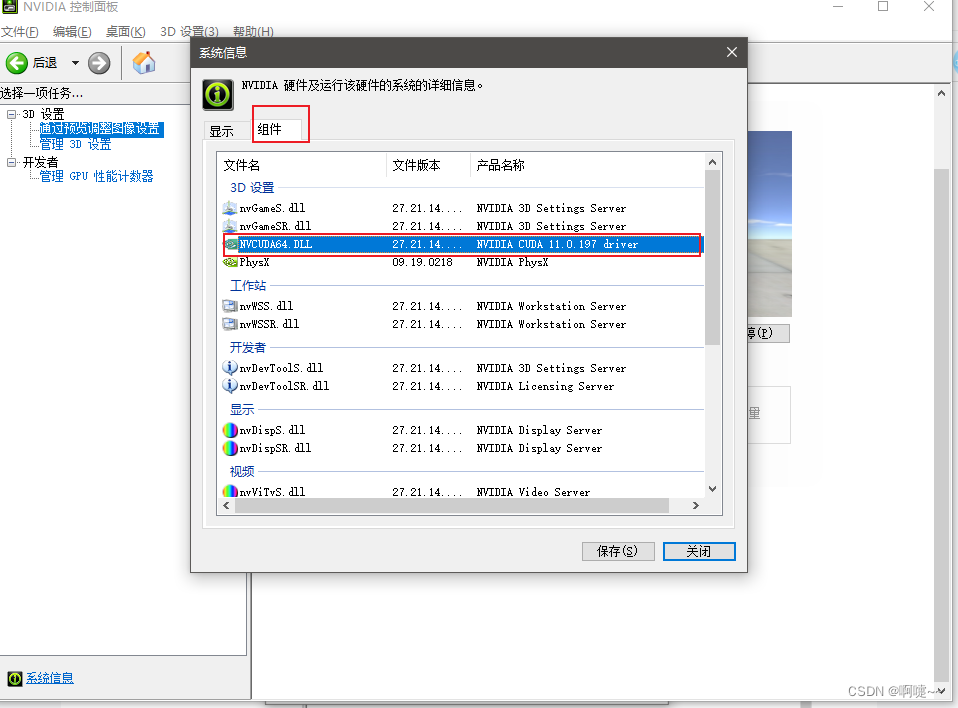958x708 pixels.
Task: Click the nvDevToolS.dll info icon
Action: click(x=230, y=368)
